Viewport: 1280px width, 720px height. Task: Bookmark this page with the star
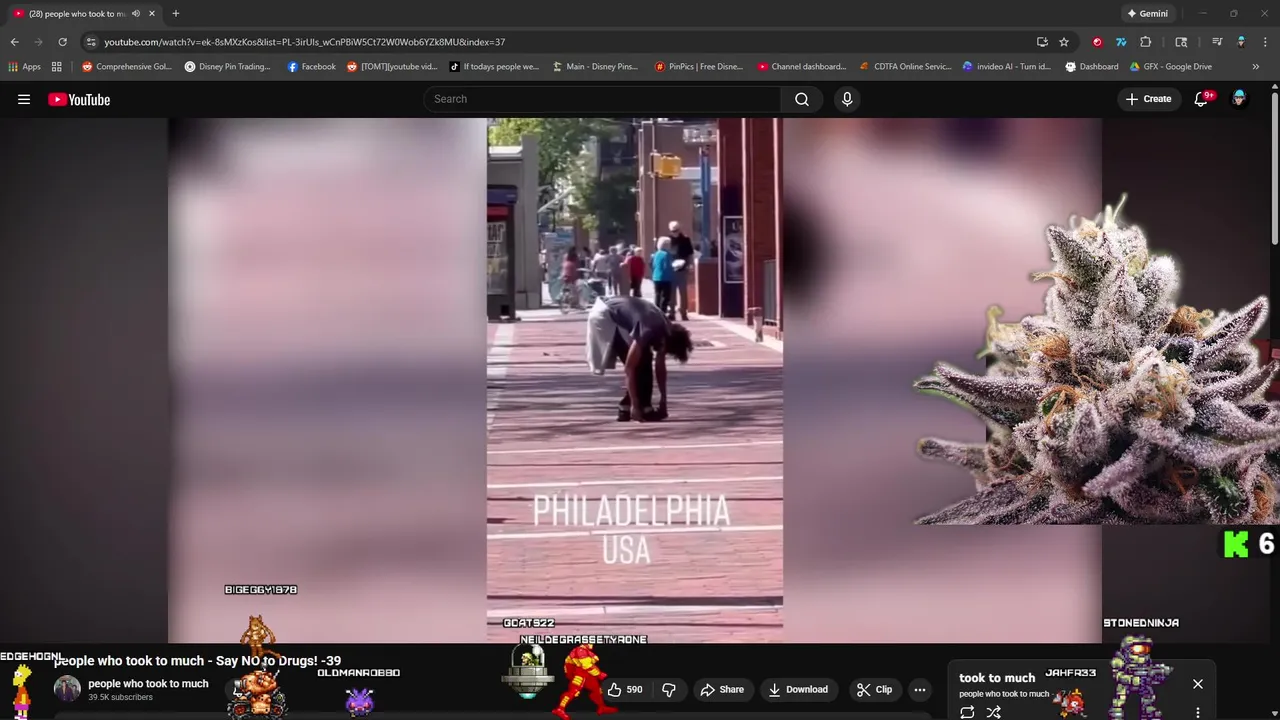click(1064, 42)
